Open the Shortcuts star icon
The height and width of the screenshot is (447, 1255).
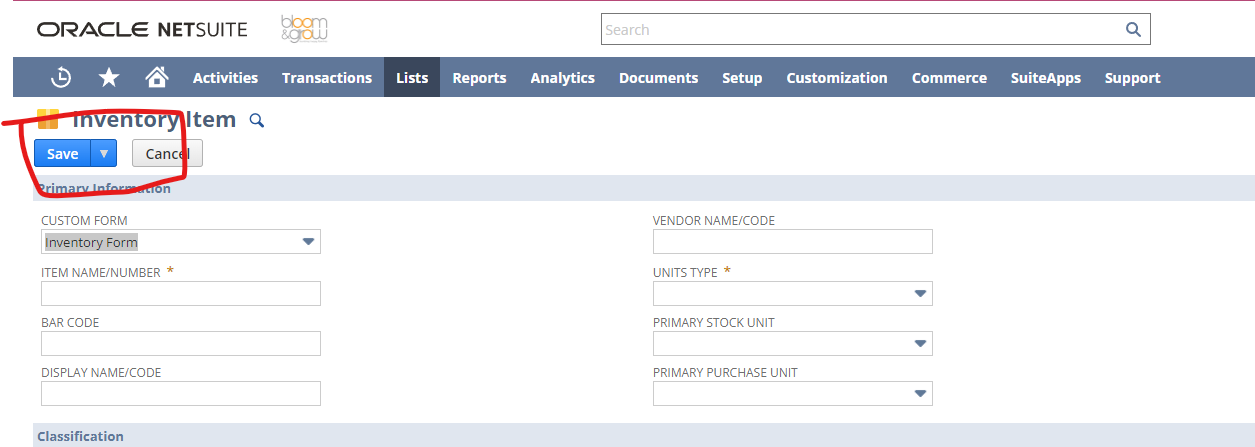pos(109,77)
